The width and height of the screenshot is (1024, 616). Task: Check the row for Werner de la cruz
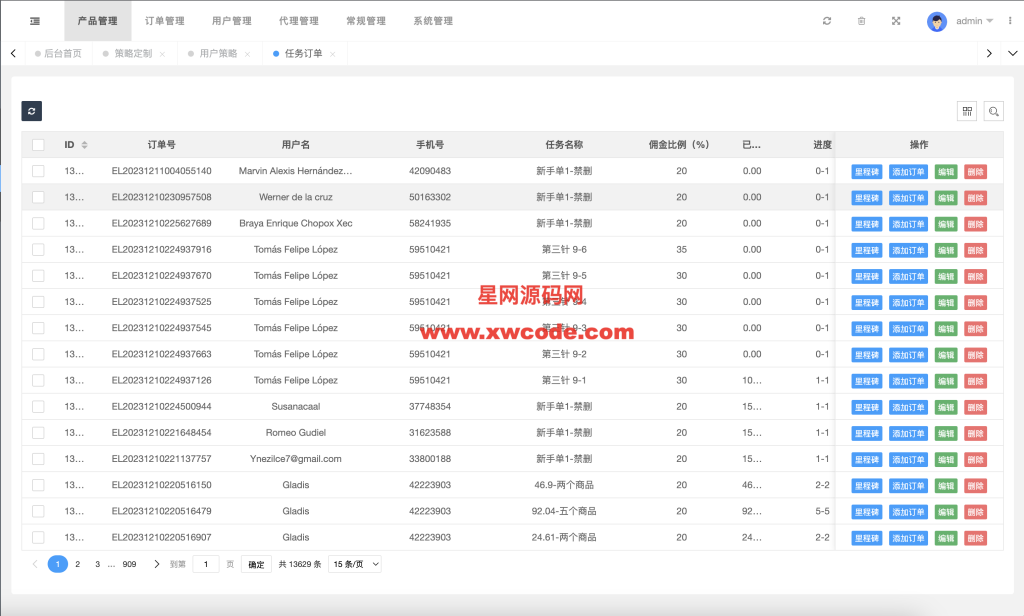38,197
